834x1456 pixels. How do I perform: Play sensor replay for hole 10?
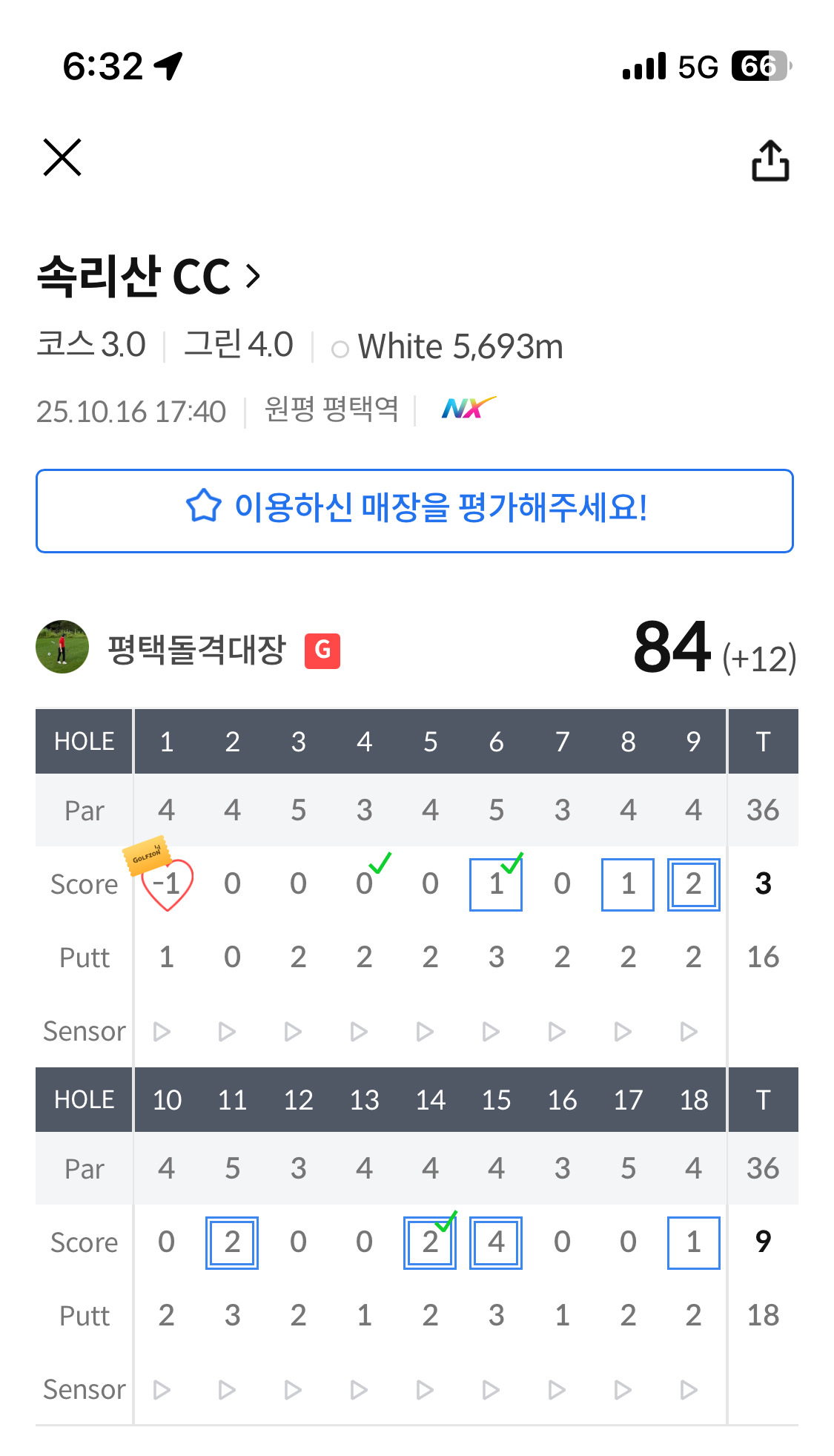[162, 1389]
